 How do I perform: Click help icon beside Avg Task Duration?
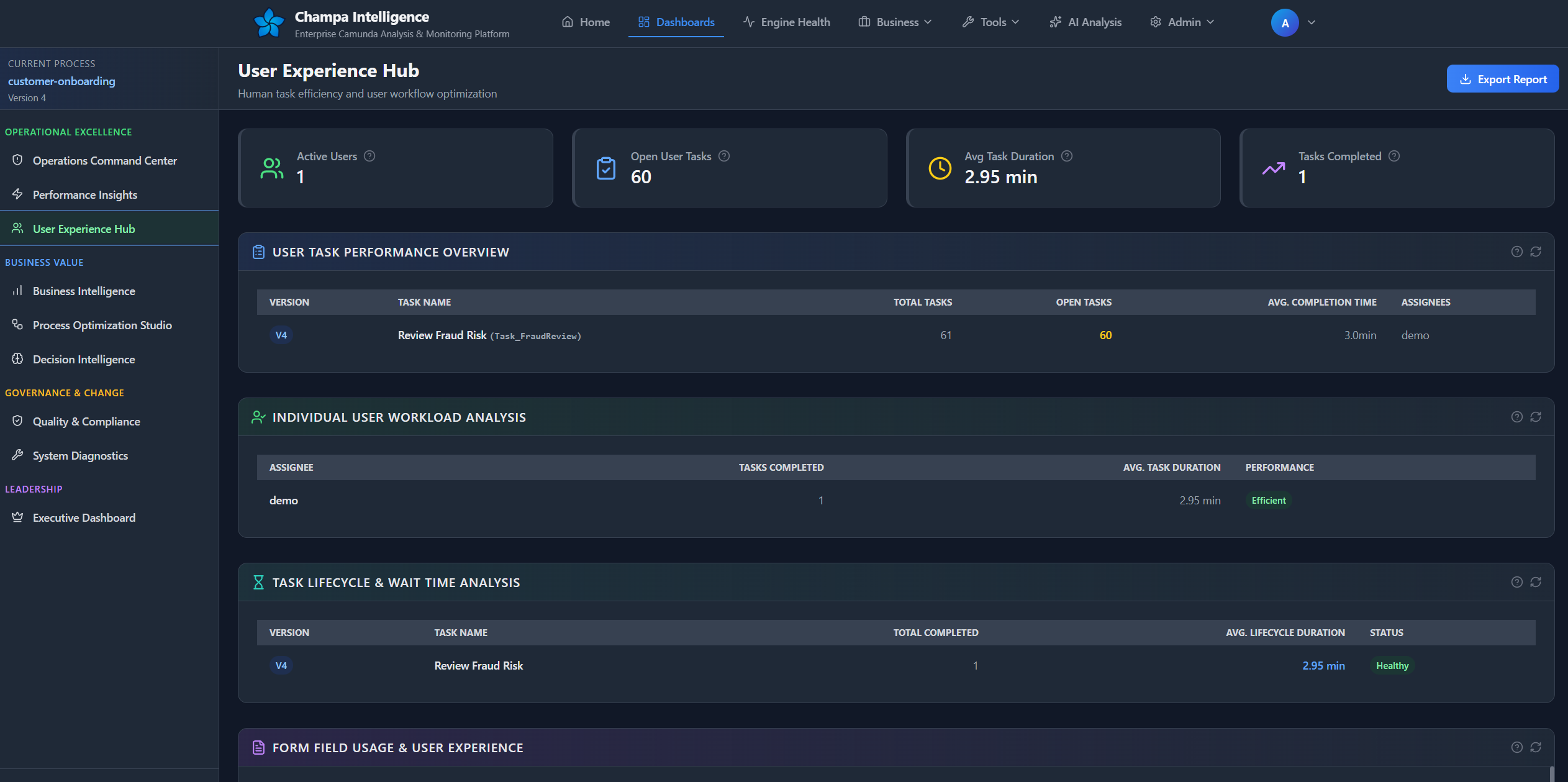click(x=1066, y=156)
